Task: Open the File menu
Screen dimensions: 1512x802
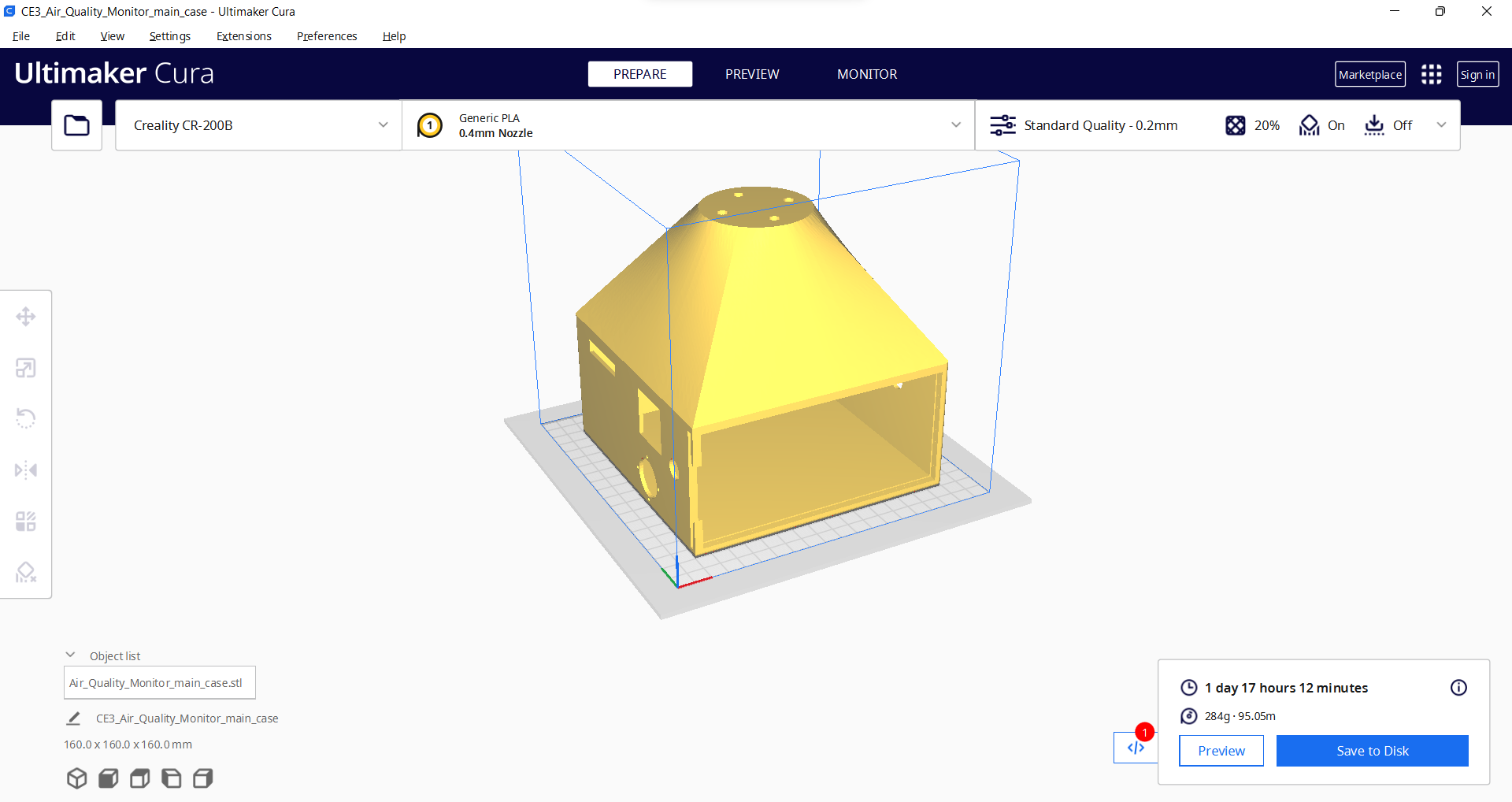Action: pos(21,36)
